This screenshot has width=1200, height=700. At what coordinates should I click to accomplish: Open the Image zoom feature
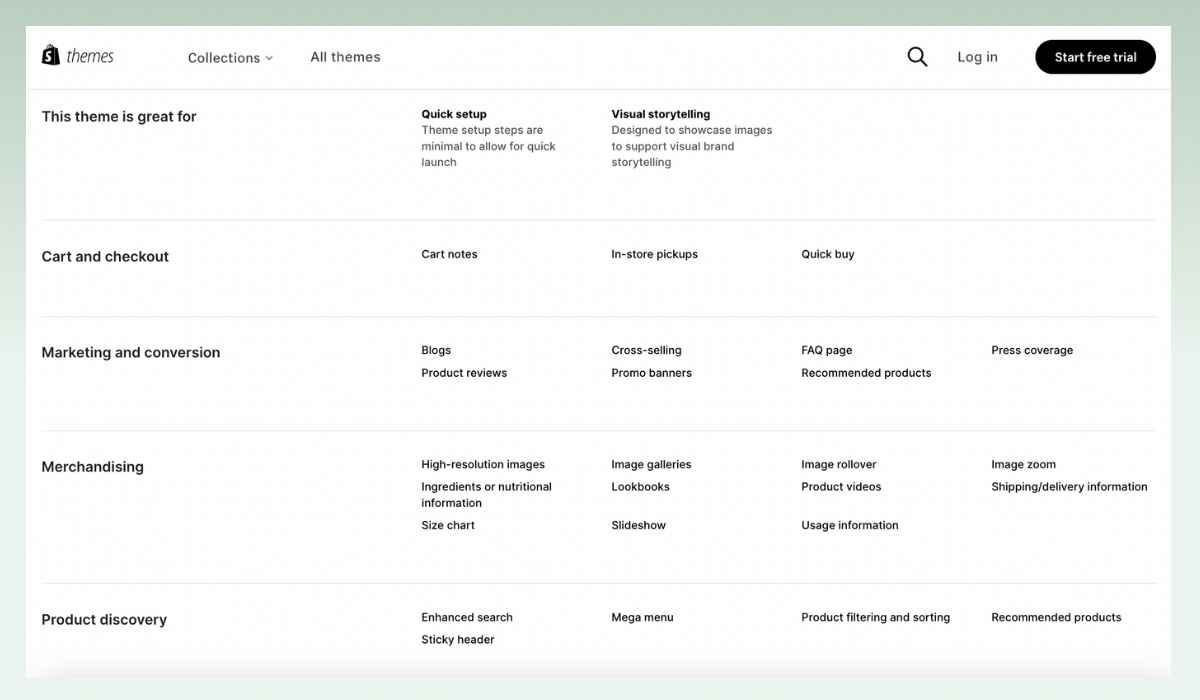click(x=1023, y=464)
